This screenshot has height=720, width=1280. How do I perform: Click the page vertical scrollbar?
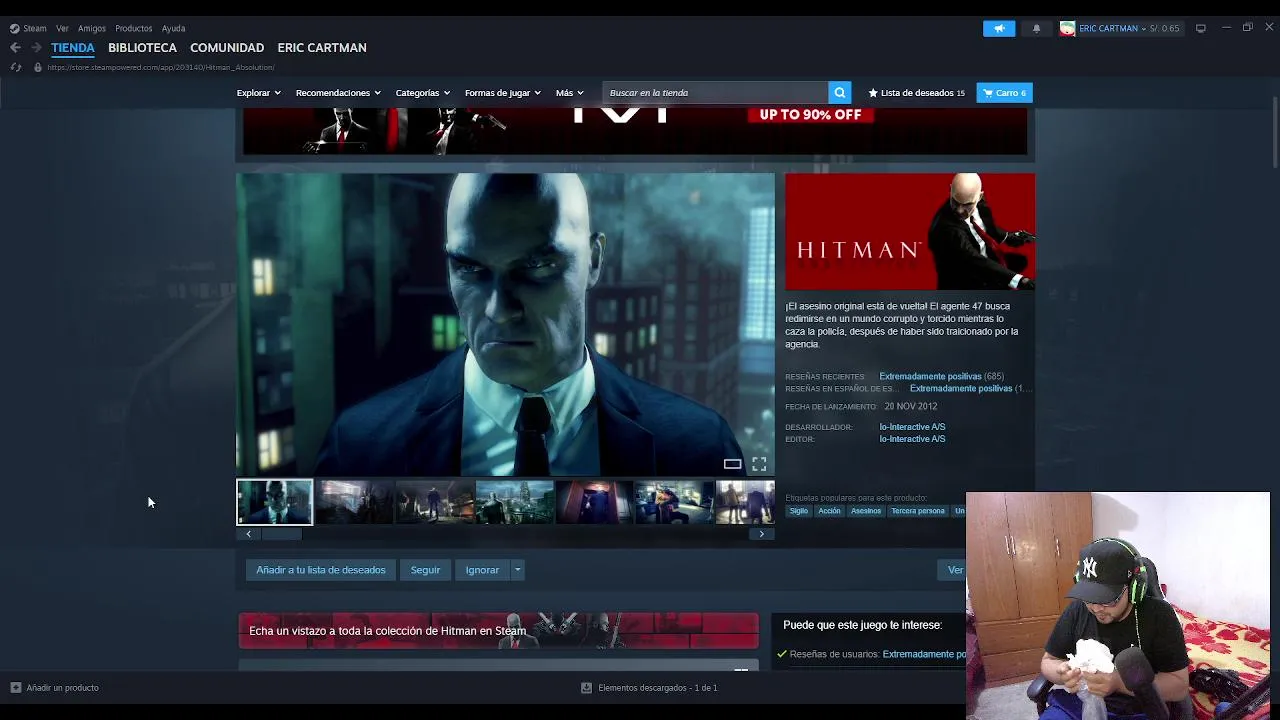1274,133
